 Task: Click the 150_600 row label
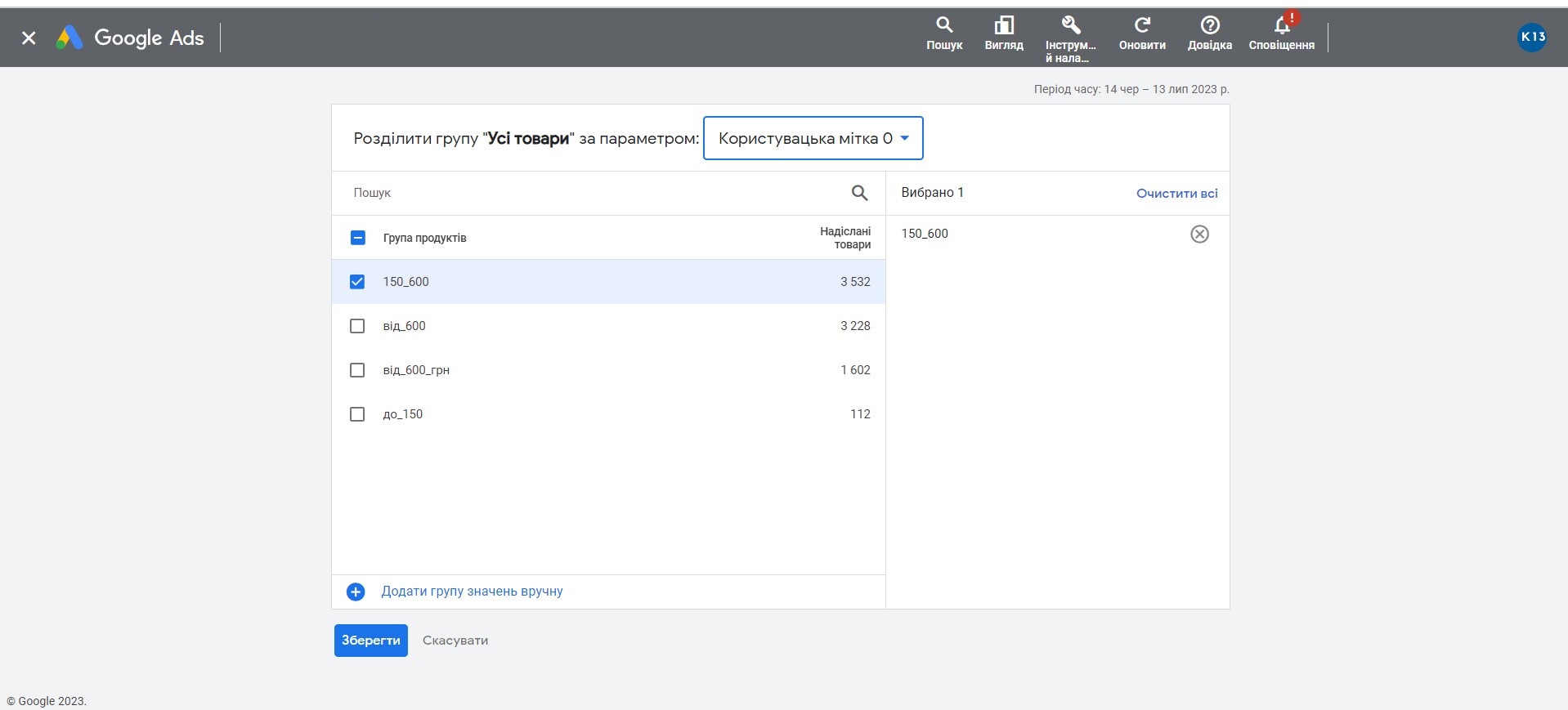pos(405,282)
